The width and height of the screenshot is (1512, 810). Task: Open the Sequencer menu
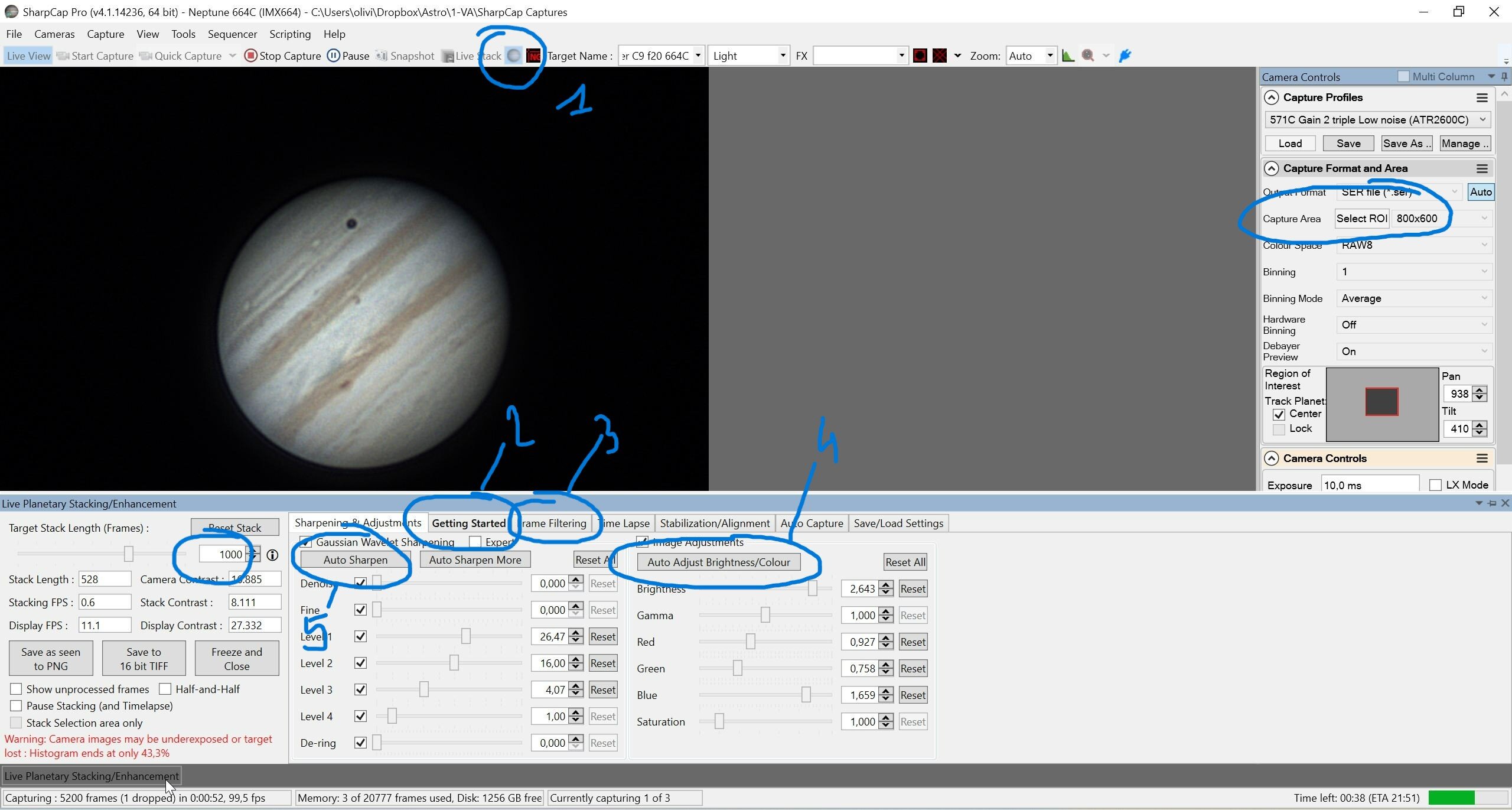[232, 34]
